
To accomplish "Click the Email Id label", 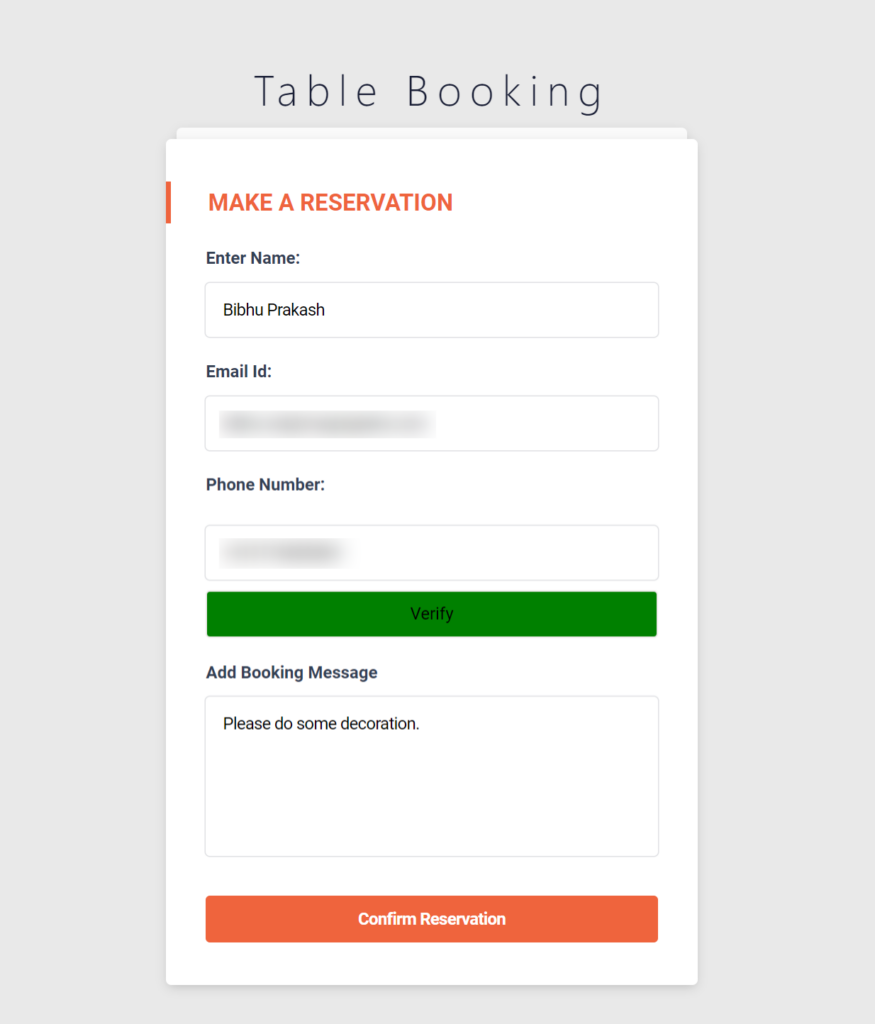I will point(238,371).
